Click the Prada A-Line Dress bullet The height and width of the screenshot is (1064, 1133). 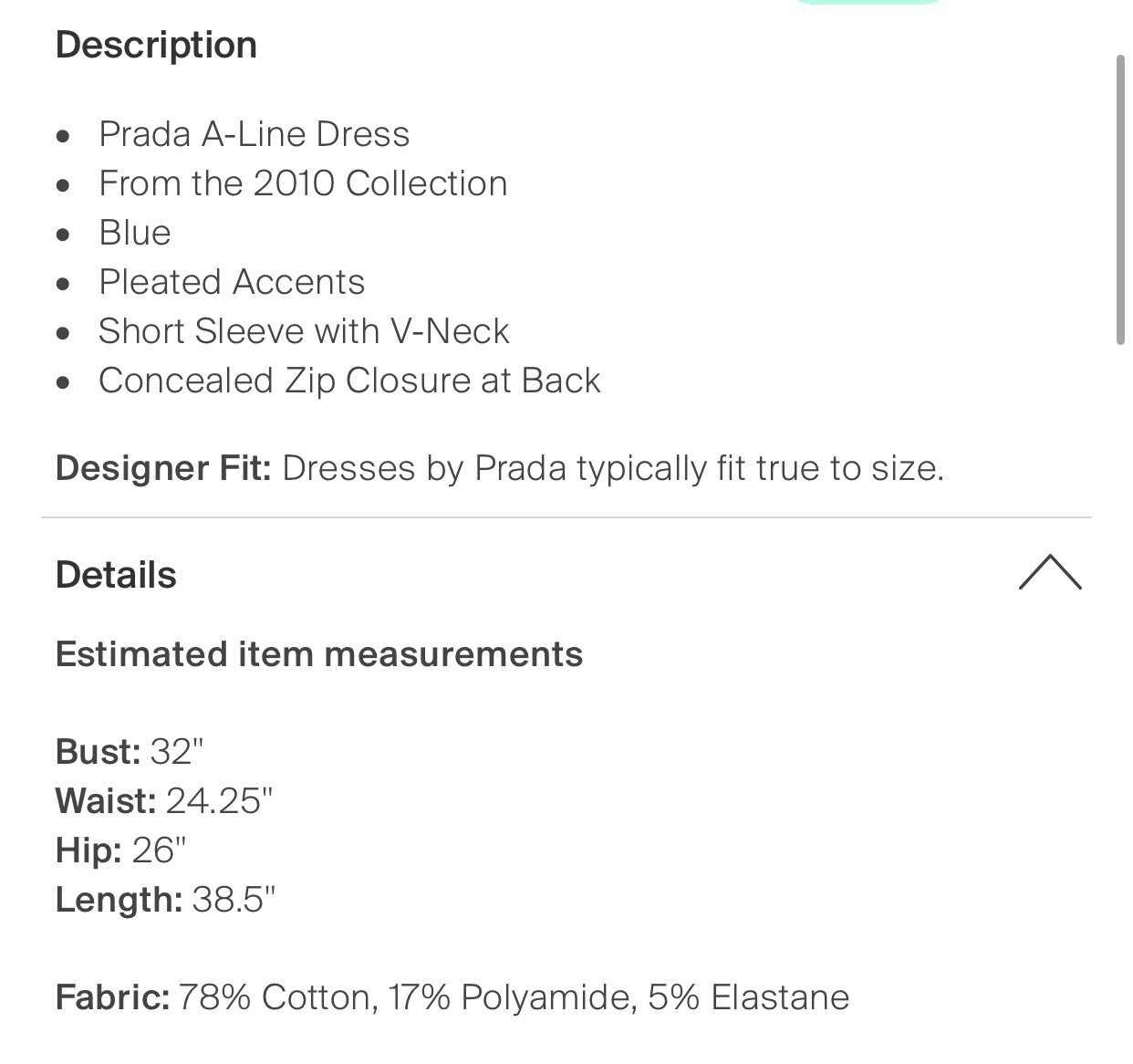tap(255, 133)
